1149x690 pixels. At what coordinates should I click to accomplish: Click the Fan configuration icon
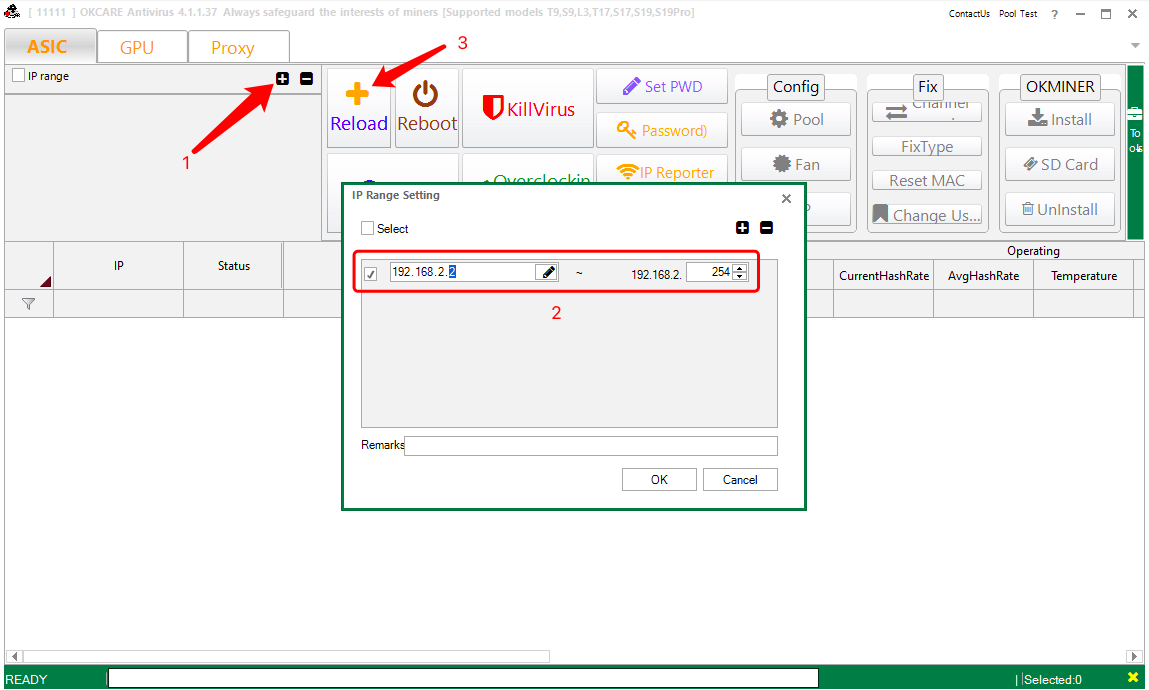(x=779, y=163)
